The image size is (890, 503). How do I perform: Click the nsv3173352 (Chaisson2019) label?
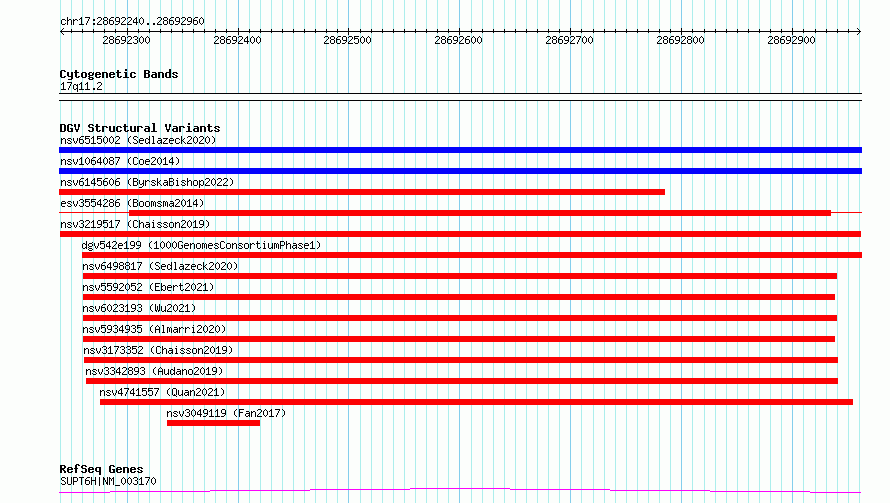click(158, 350)
